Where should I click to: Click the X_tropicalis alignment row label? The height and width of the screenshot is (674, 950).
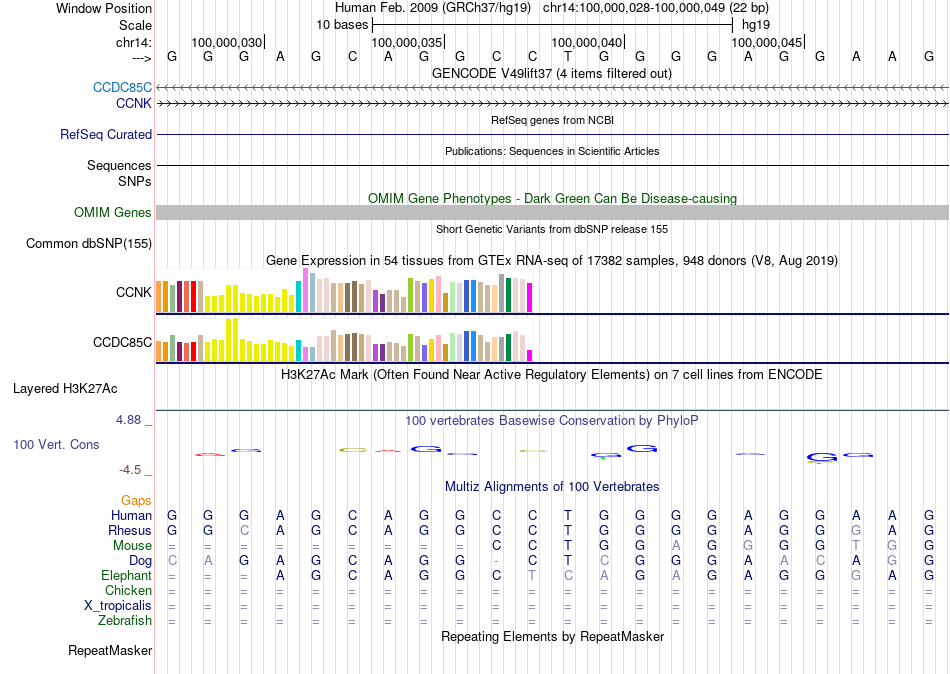tap(118, 606)
